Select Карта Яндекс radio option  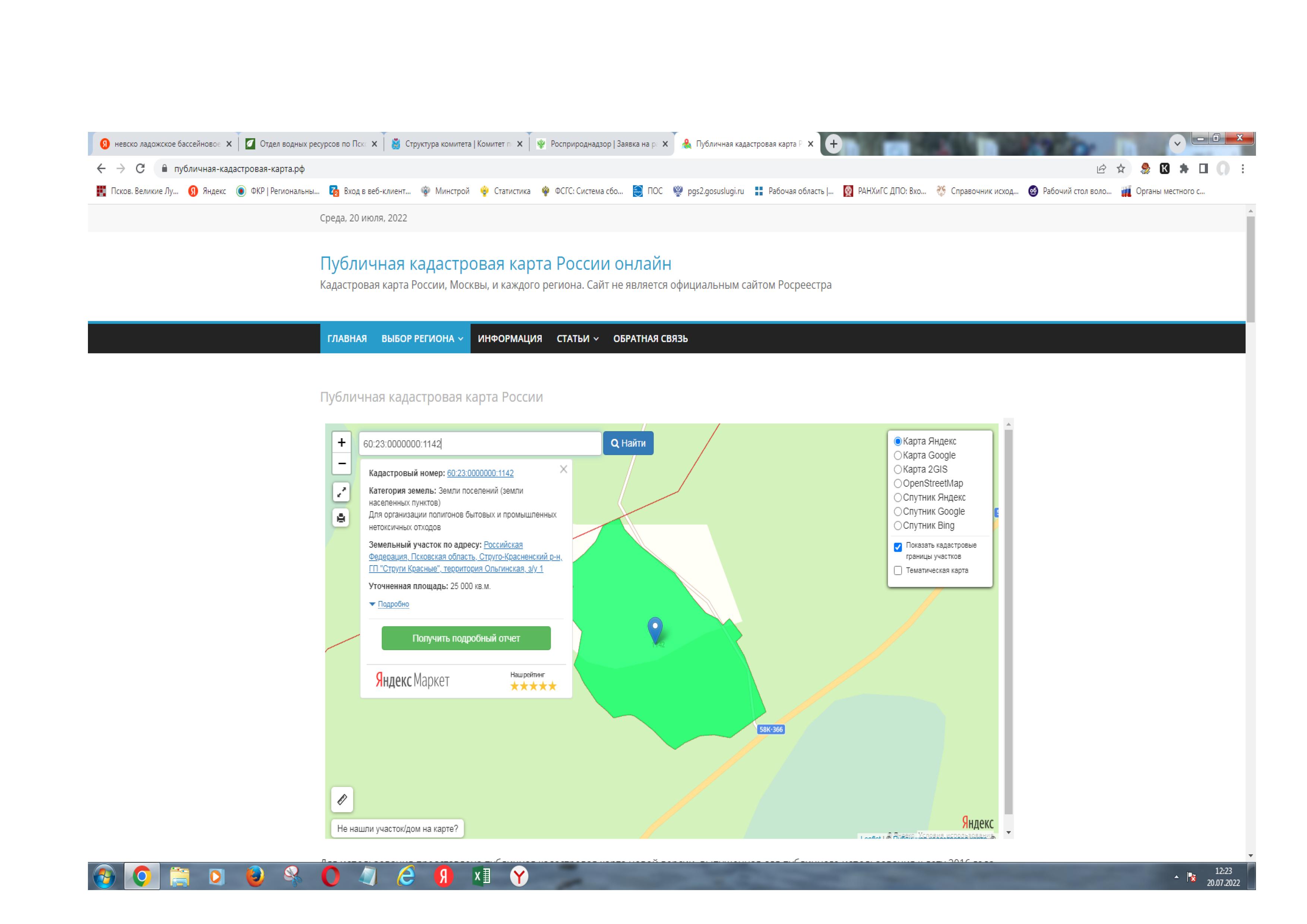[898, 442]
